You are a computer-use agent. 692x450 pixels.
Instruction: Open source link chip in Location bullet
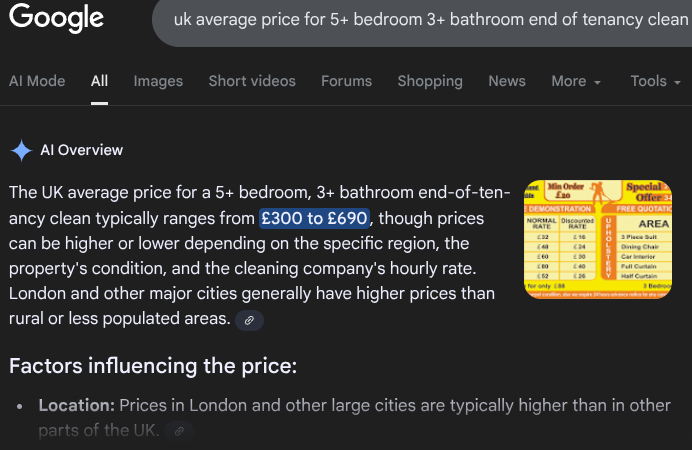coord(179,431)
